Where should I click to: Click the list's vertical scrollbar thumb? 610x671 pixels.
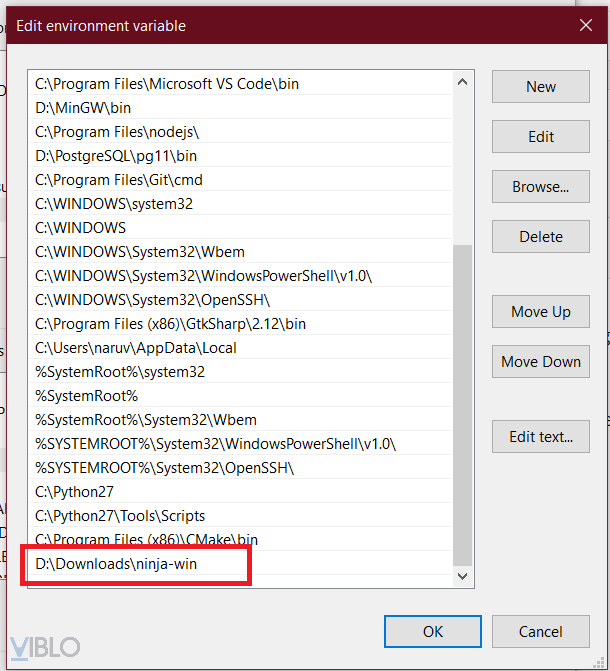[462, 405]
